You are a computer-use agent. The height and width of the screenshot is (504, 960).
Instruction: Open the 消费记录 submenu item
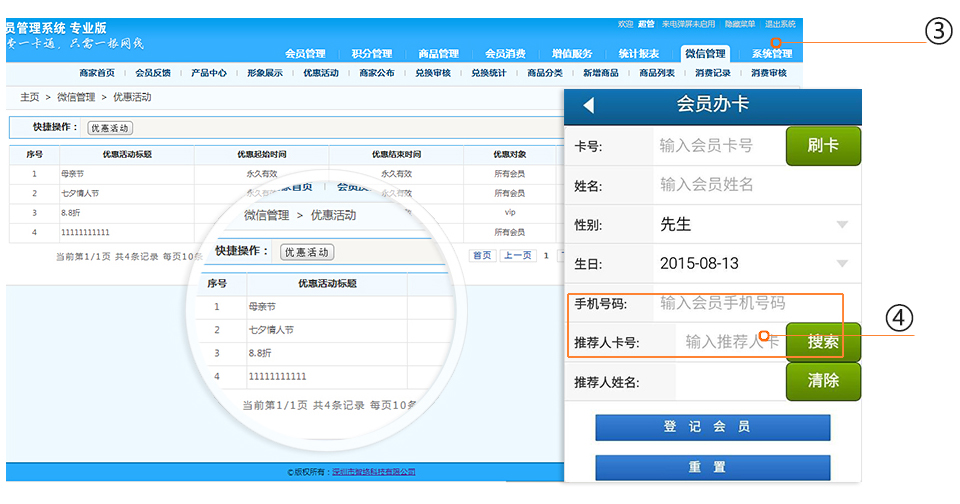click(x=713, y=73)
